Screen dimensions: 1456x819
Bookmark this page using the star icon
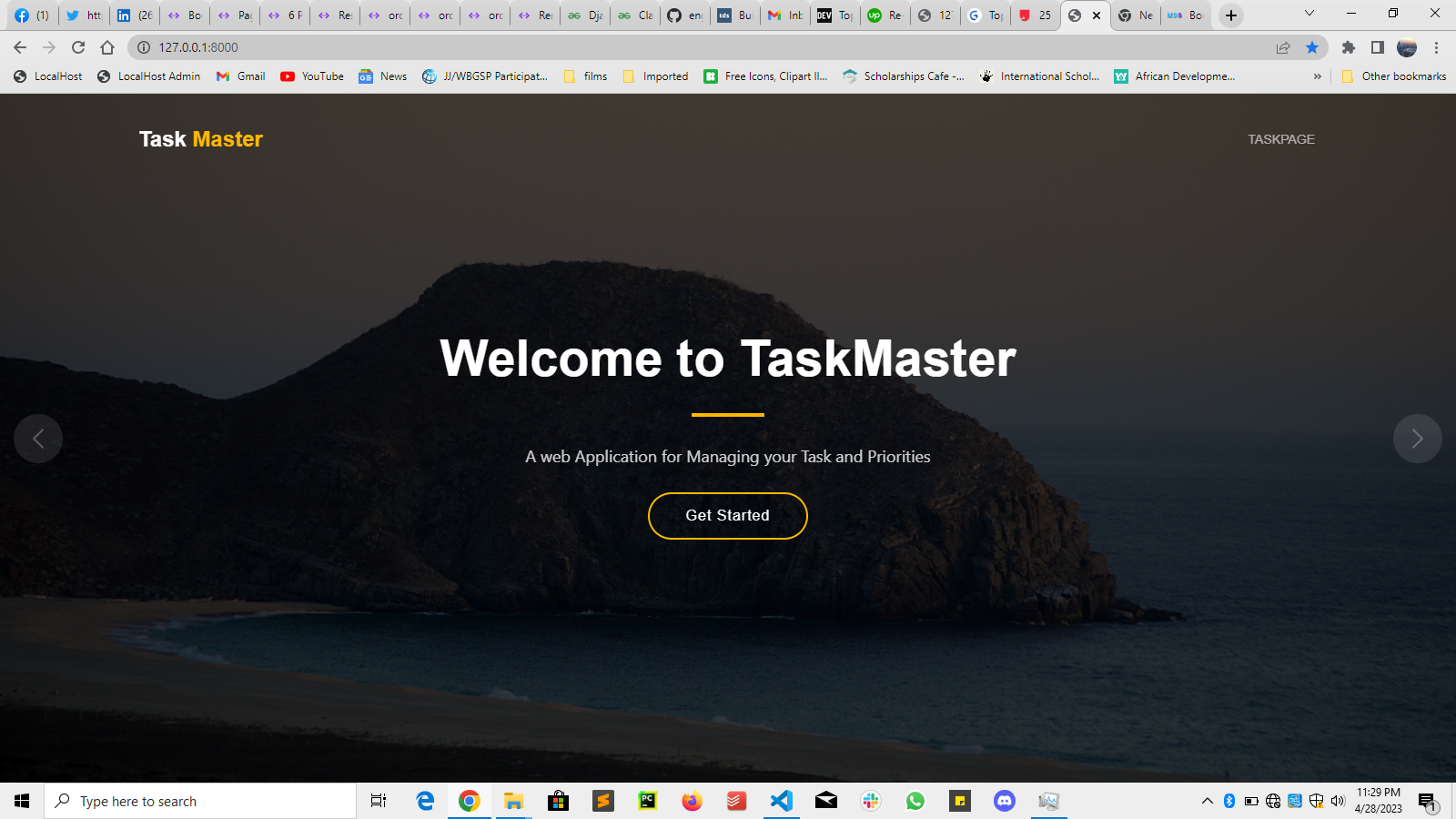pyautogui.click(x=1313, y=47)
